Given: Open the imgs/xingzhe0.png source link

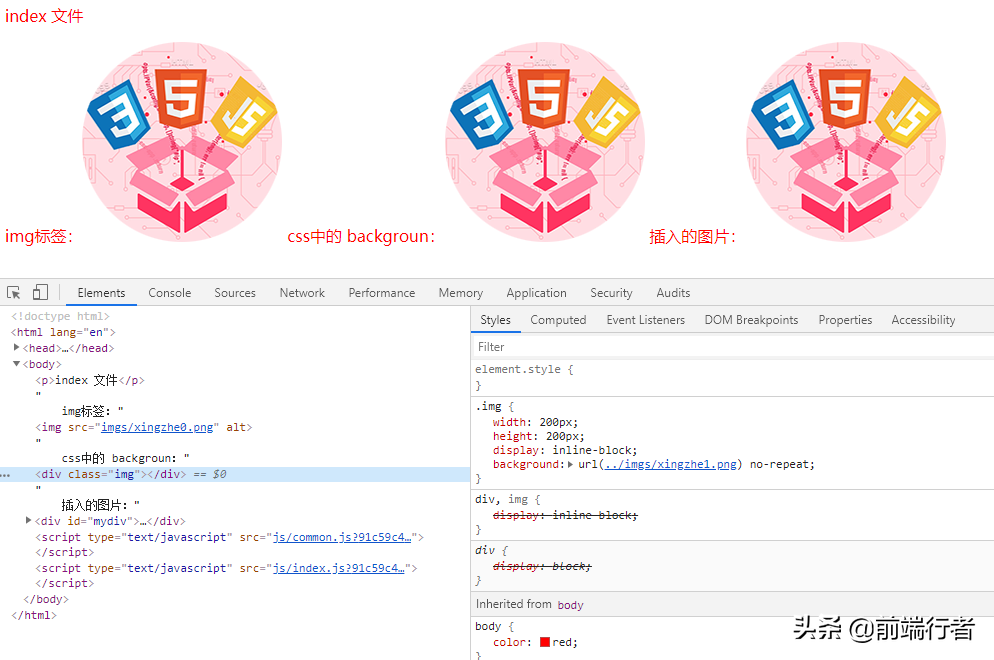Looking at the screenshot, I should tap(157, 427).
